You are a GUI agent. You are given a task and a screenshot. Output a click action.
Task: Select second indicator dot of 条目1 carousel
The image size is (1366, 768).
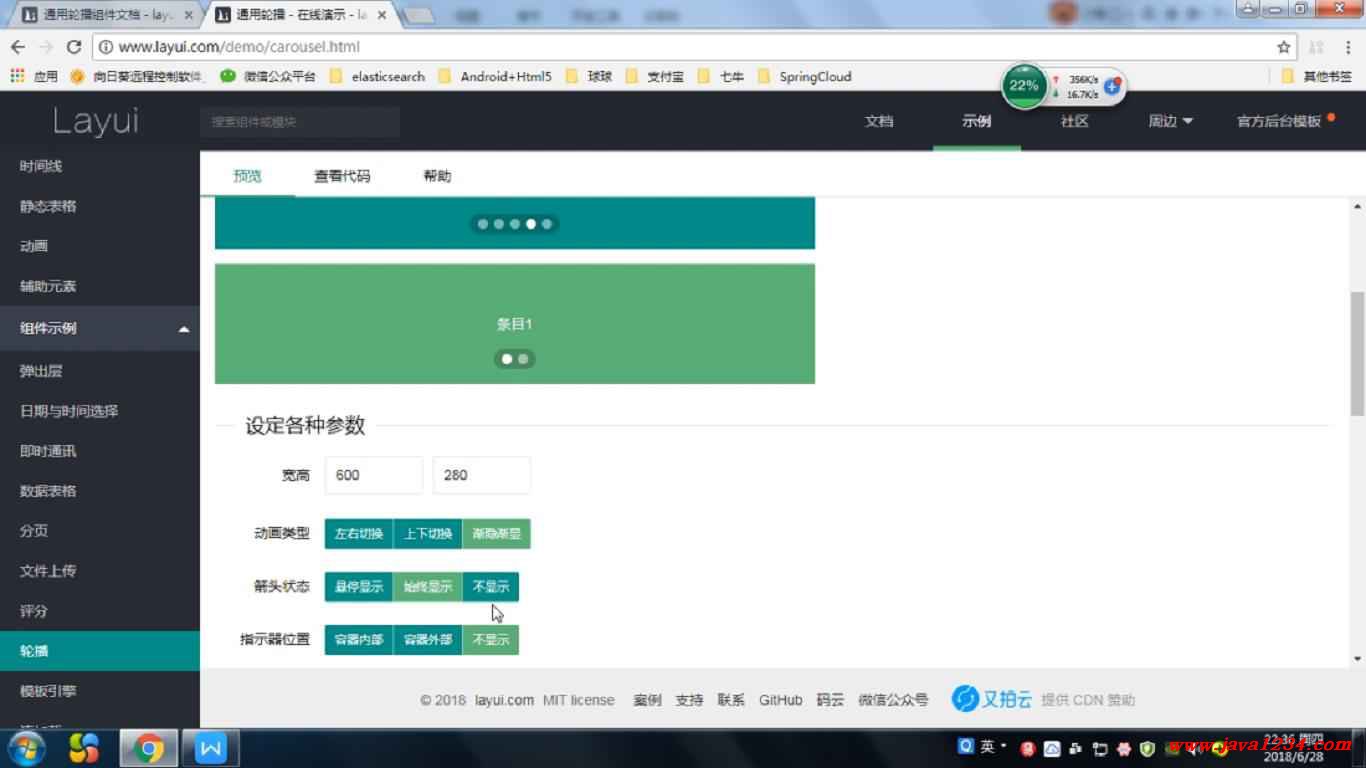(x=523, y=359)
